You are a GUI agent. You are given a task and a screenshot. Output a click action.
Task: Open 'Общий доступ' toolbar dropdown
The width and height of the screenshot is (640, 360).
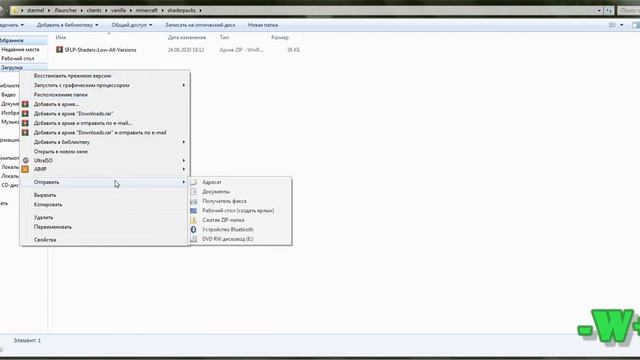(131, 25)
